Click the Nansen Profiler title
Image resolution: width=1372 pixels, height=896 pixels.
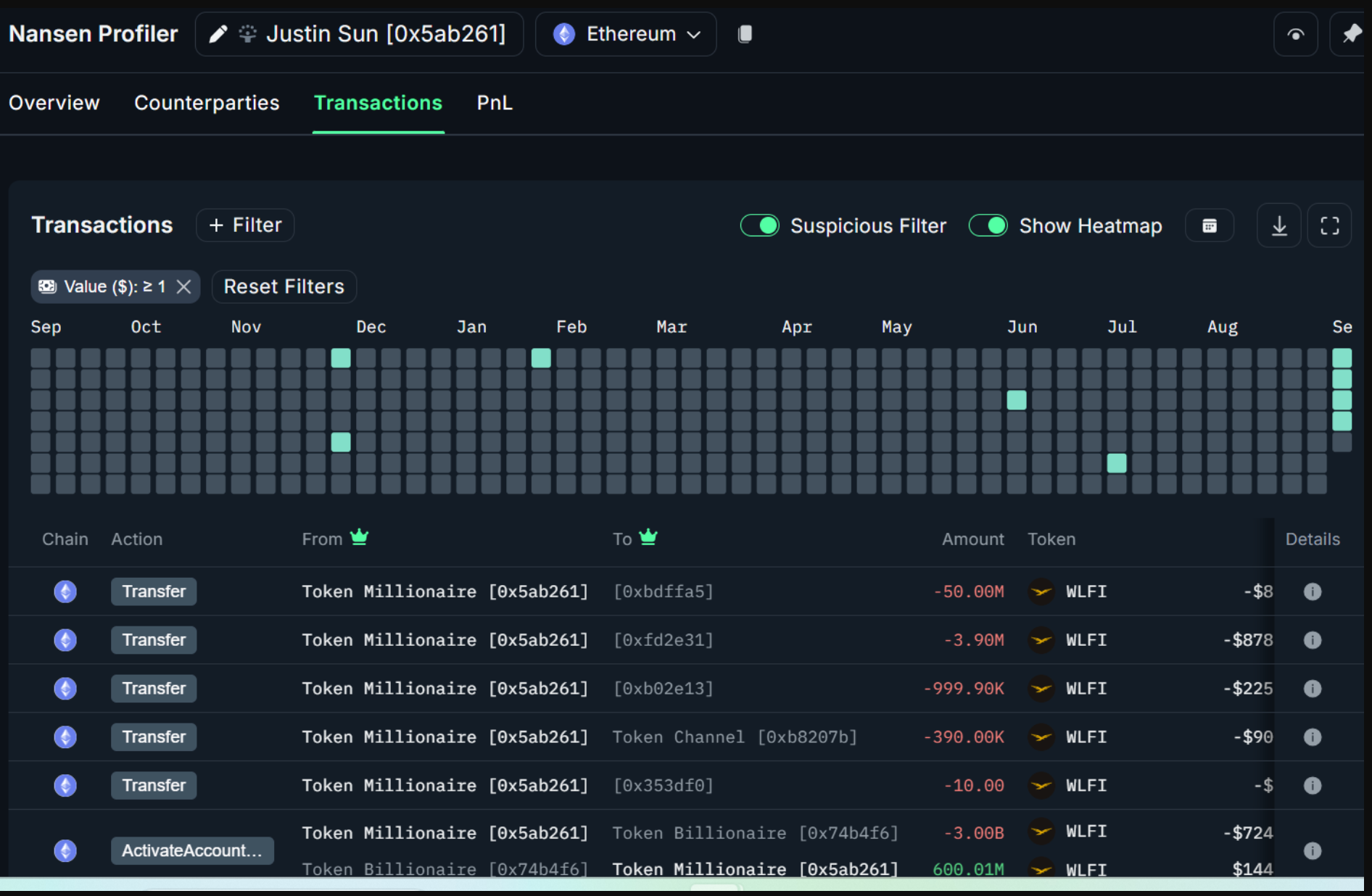pyautogui.click(x=93, y=34)
